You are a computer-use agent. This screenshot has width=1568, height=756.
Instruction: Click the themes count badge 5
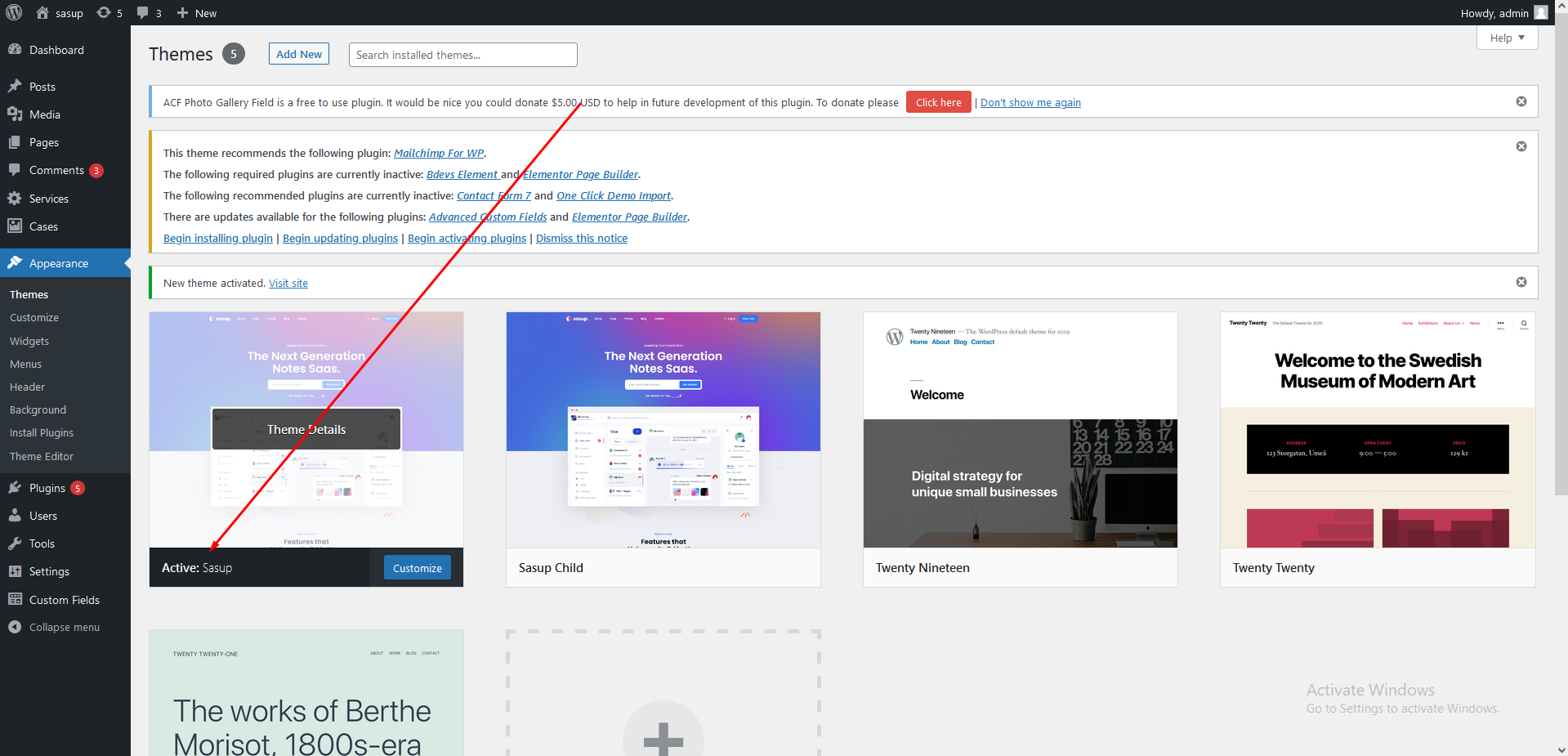coord(234,54)
